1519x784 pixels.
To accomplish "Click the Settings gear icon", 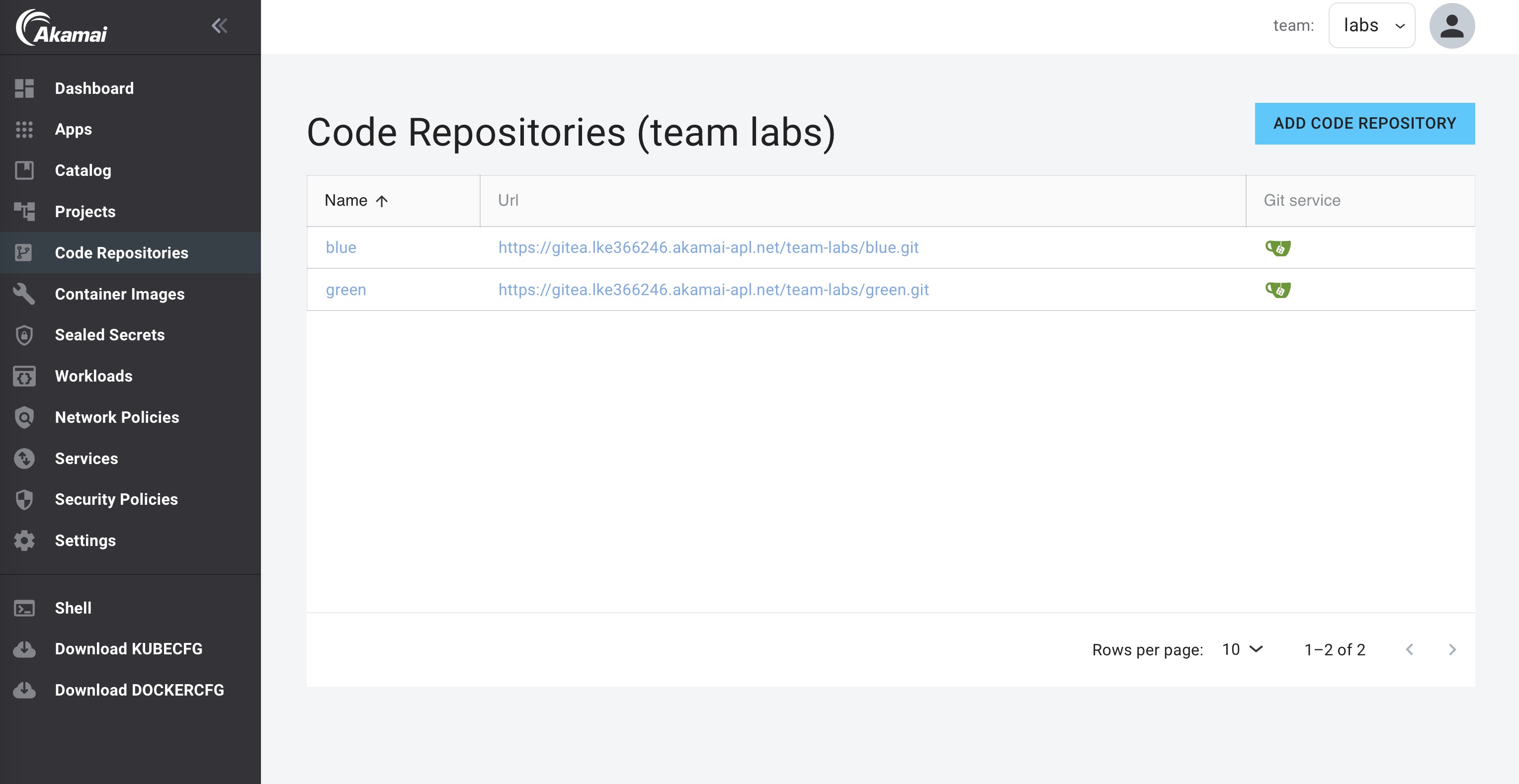I will click(x=24, y=541).
